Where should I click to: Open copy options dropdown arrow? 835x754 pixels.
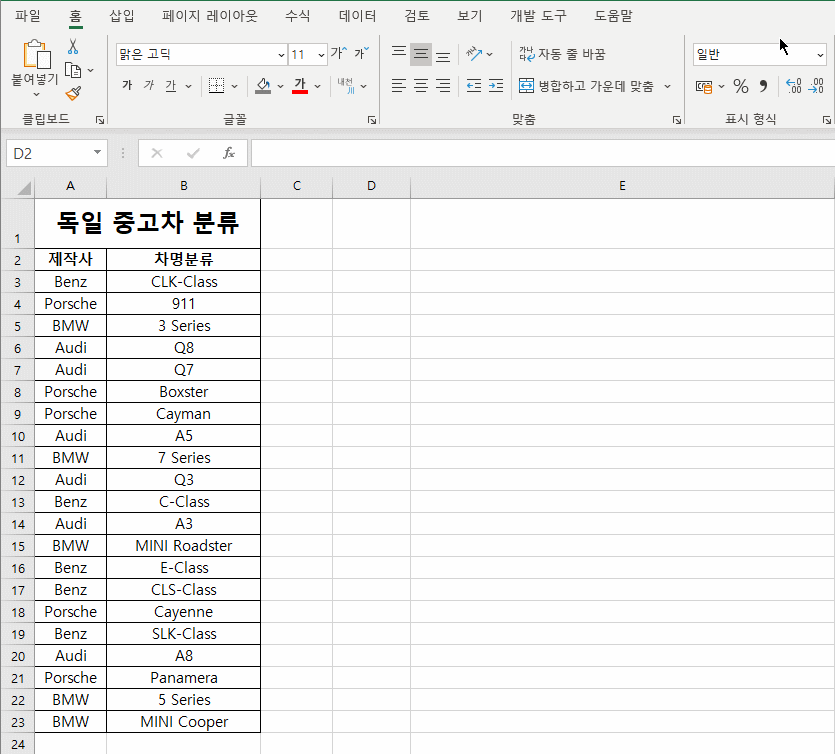click(x=91, y=70)
